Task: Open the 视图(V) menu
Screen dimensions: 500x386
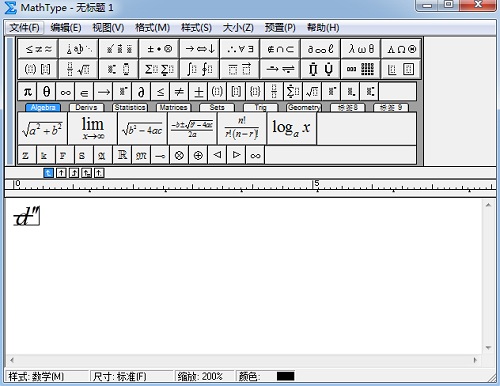Action: pyautogui.click(x=108, y=28)
